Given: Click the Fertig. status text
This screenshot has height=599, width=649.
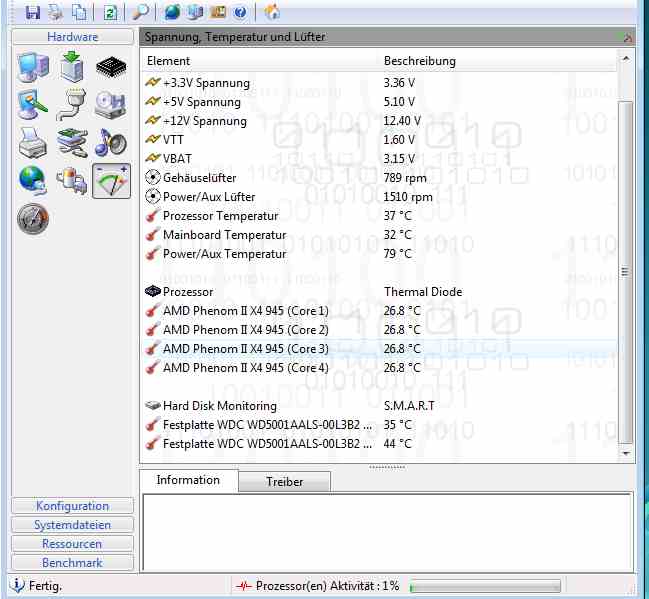Looking at the screenshot, I should pos(46,586).
